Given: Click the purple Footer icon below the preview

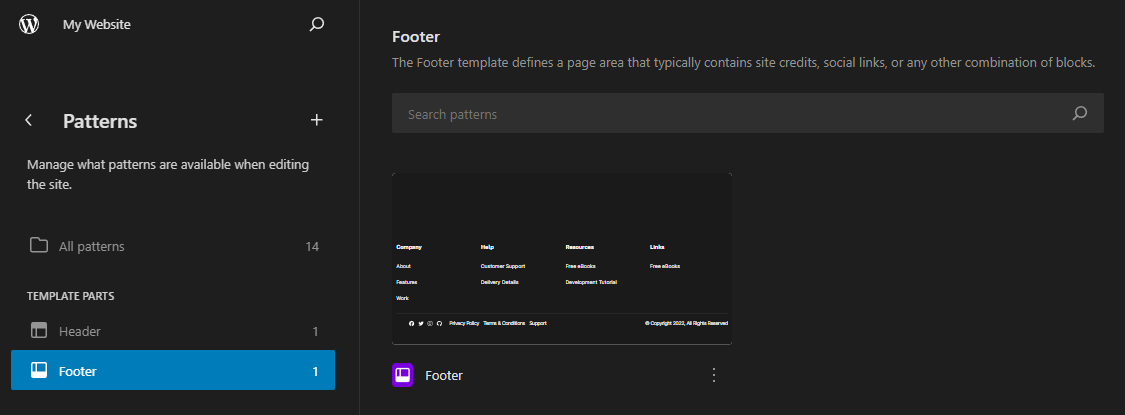Looking at the screenshot, I should 403,375.
